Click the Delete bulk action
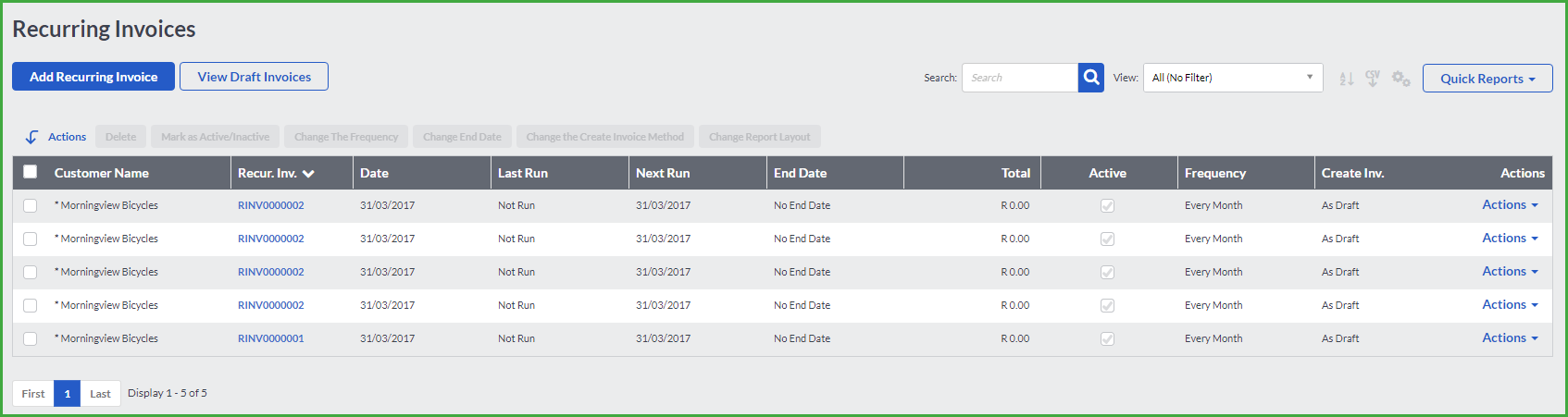Image resolution: width=1568 pixels, height=417 pixels. (120, 137)
